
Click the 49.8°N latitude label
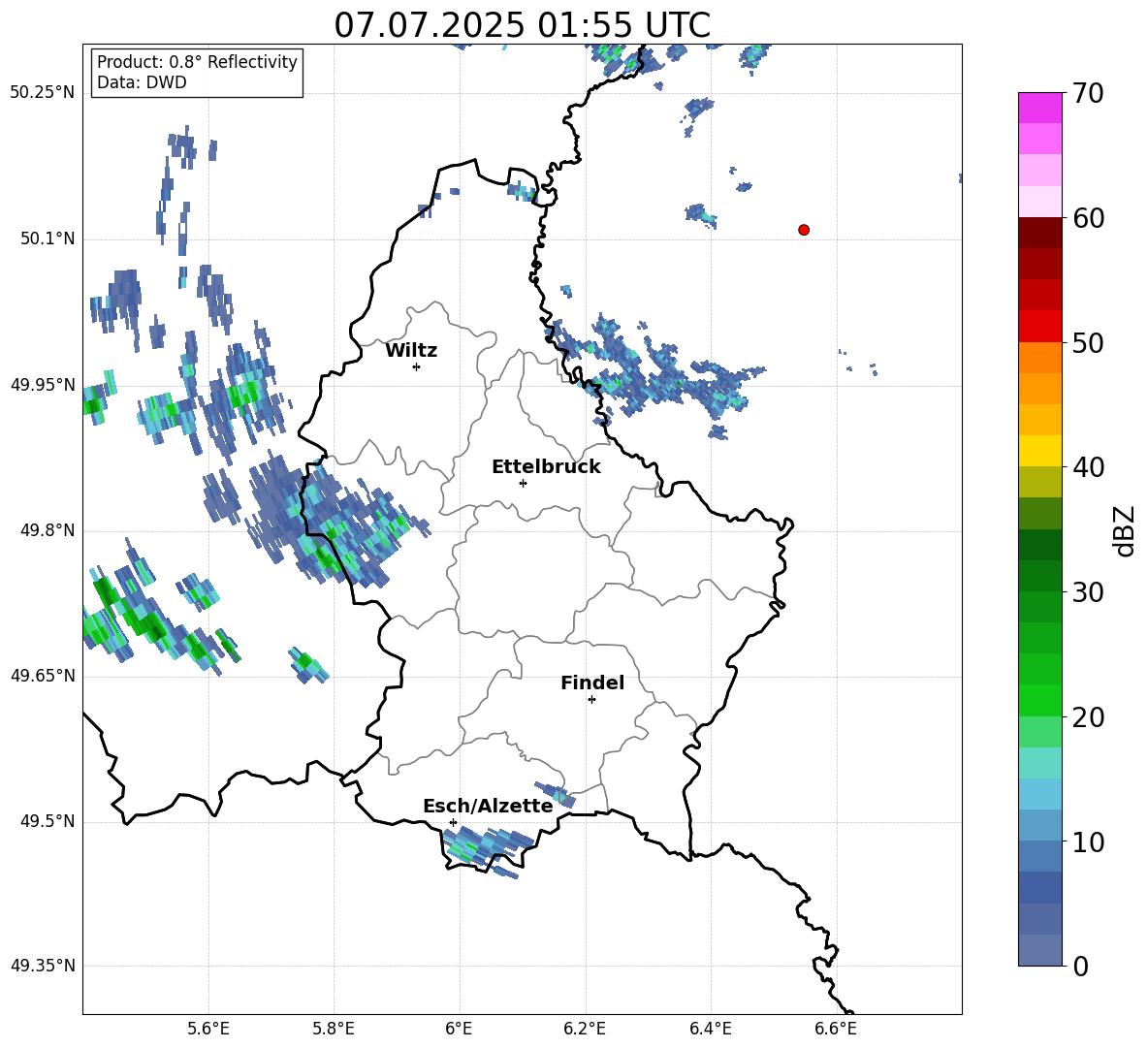tap(48, 530)
